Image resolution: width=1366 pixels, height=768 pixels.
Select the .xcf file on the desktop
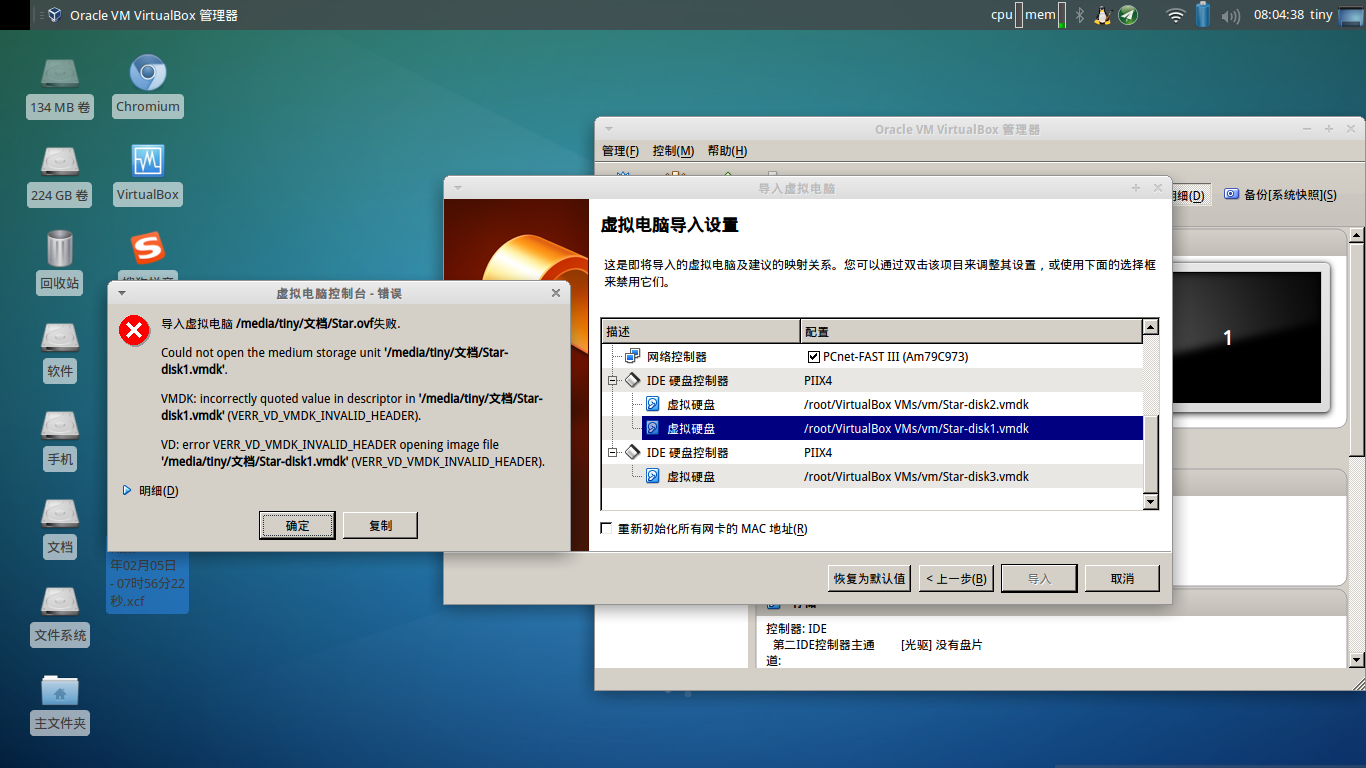coord(148,582)
